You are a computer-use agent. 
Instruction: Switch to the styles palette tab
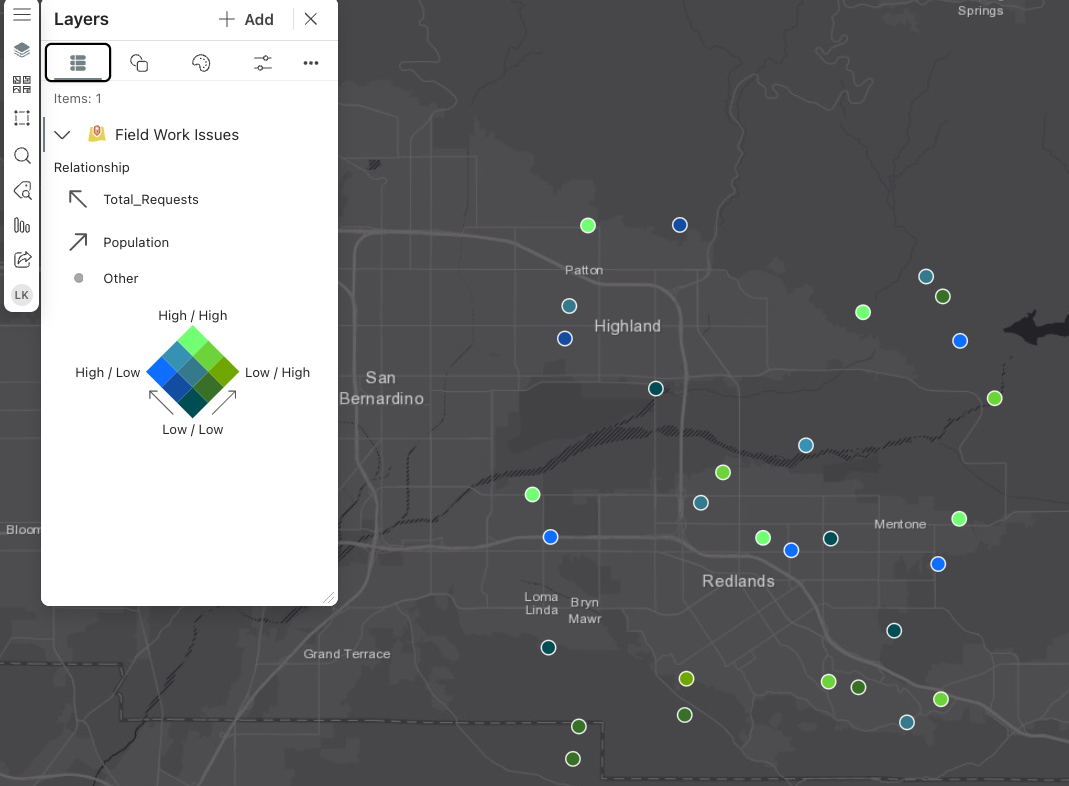click(x=201, y=63)
